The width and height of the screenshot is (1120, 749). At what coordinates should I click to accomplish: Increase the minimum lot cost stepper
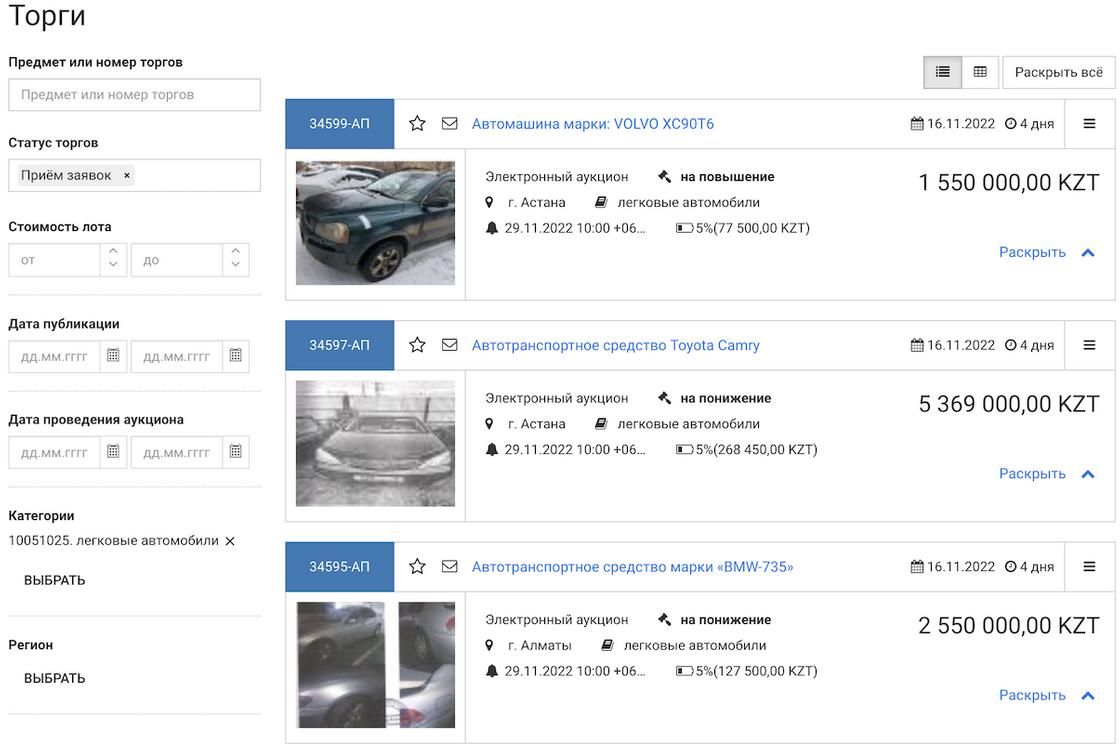coord(113,253)
